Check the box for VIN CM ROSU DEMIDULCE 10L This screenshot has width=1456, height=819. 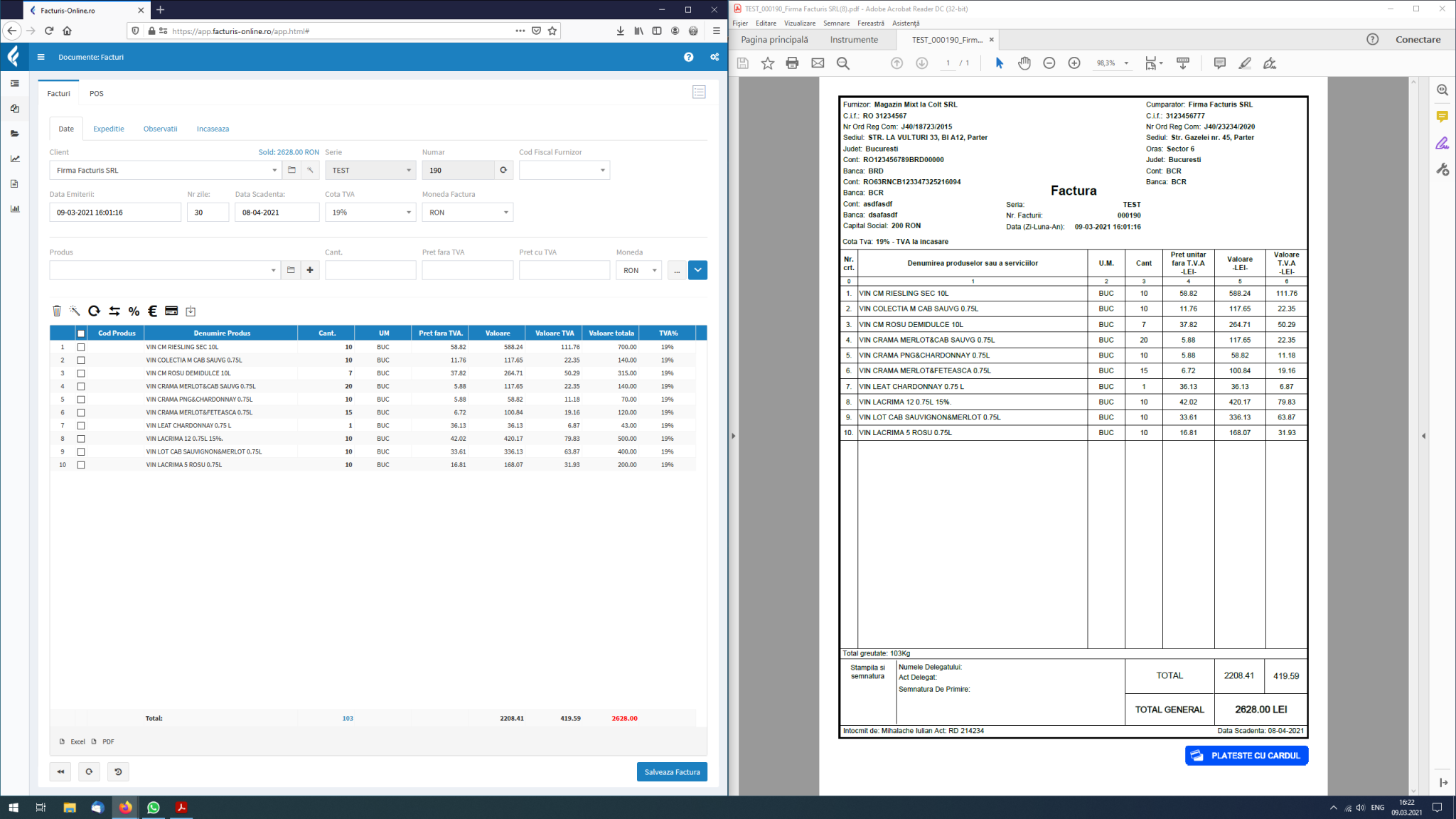(81, 373)
